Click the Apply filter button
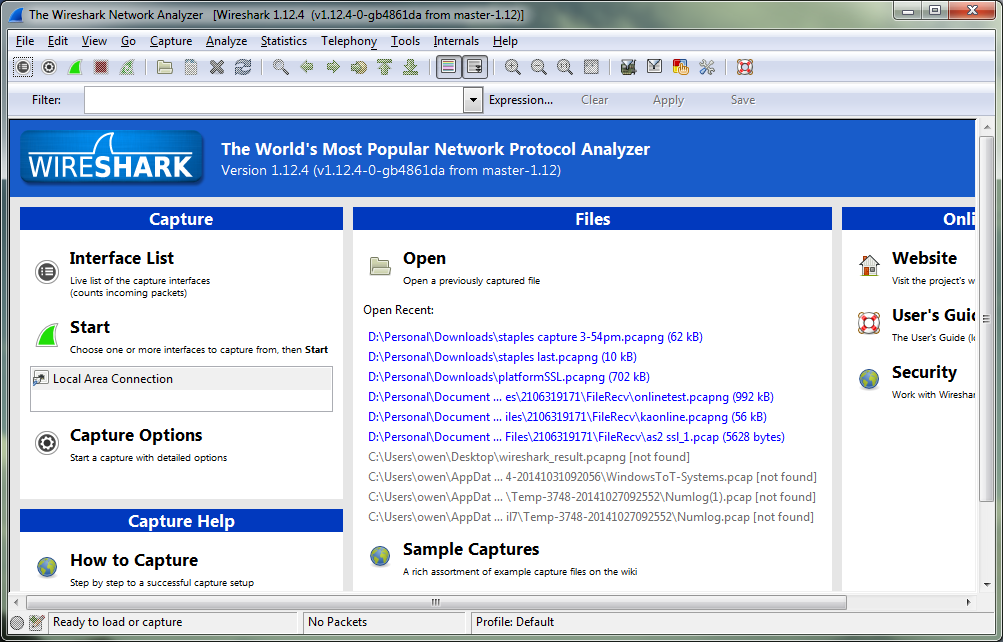The width and height of the screenshot is (1003, 642). point(668,100)
